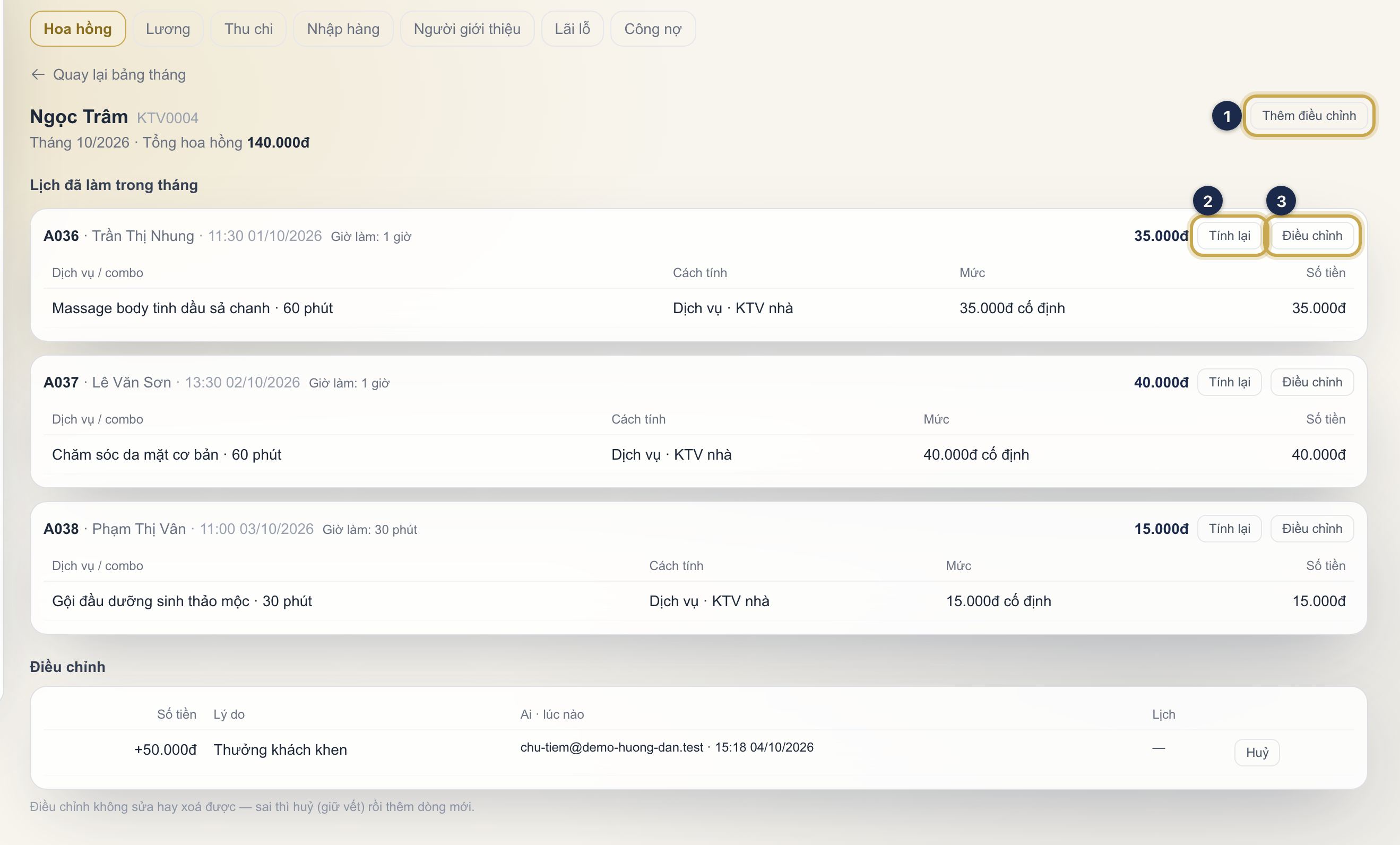Click Tính lại for booking A036
Image resolution: width=1400 pixels, height=845 pixels.
coord(1229,236)
